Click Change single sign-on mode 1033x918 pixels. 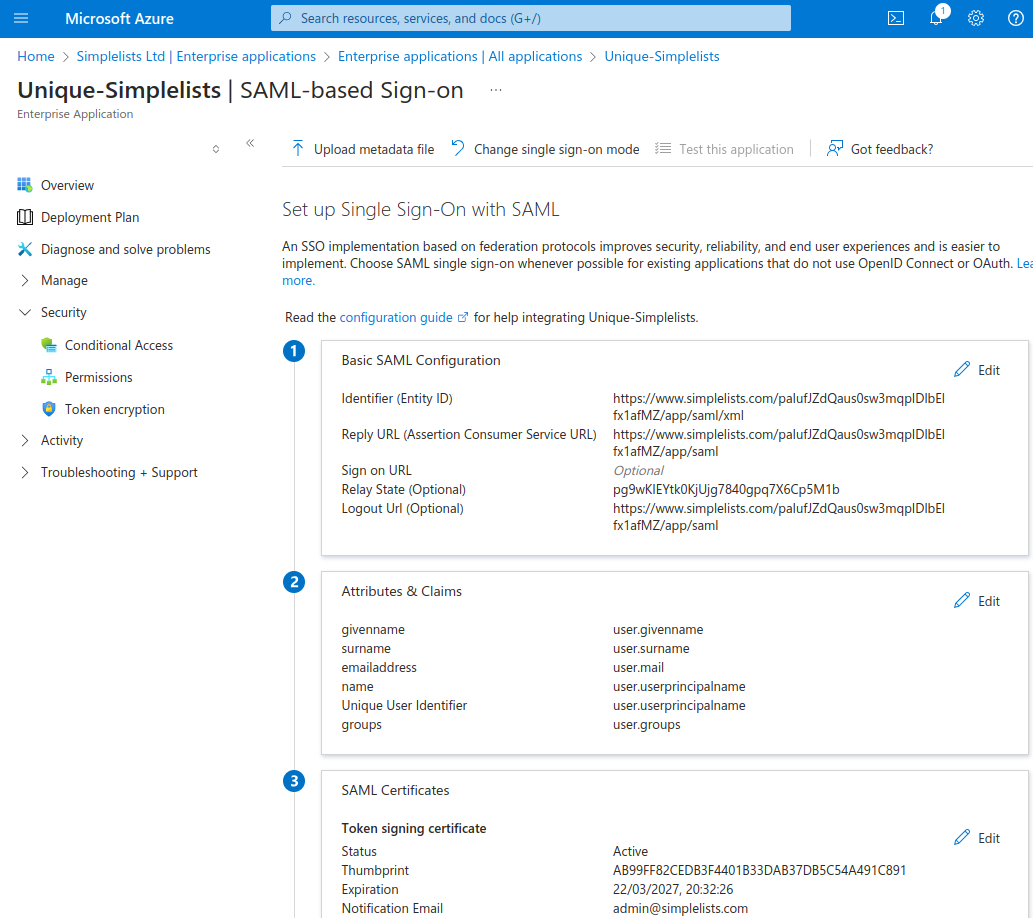(x=557, y=150)
